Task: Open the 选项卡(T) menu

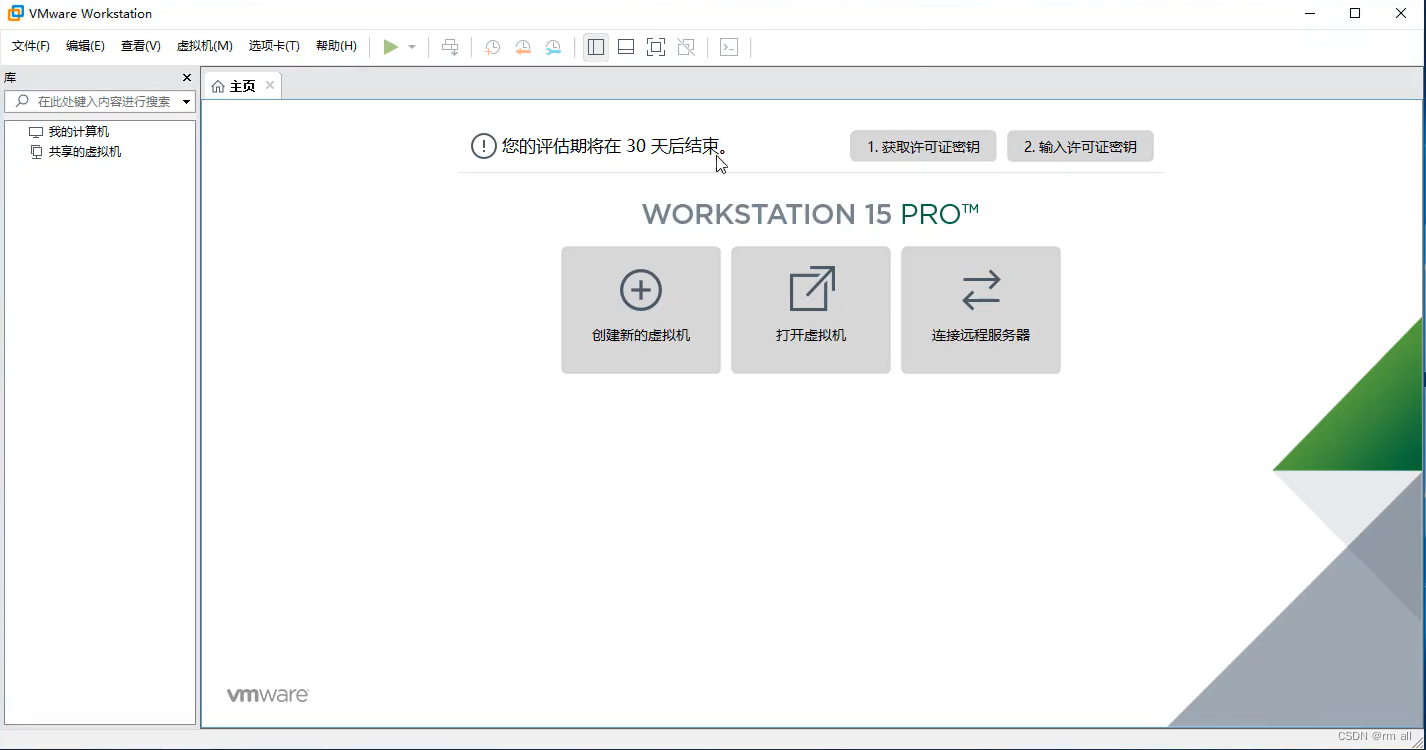Action: pyautogui.click(x=274, y=46)
